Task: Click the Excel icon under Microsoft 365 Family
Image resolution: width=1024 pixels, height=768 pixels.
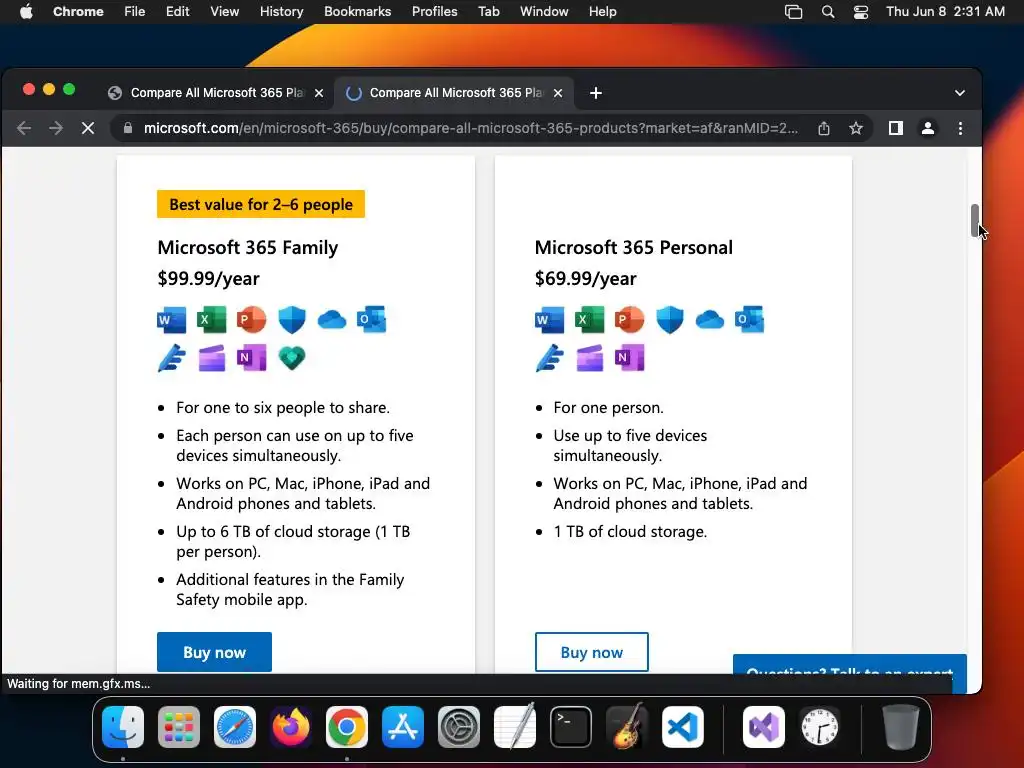Action: [x=212, y=320]
